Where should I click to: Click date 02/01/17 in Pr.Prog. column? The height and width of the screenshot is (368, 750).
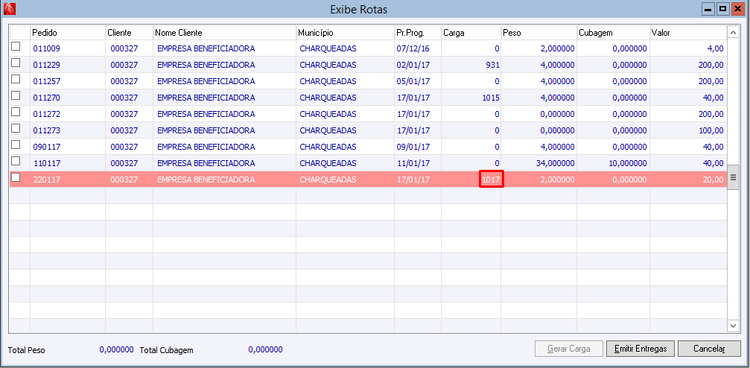[413, 65]
